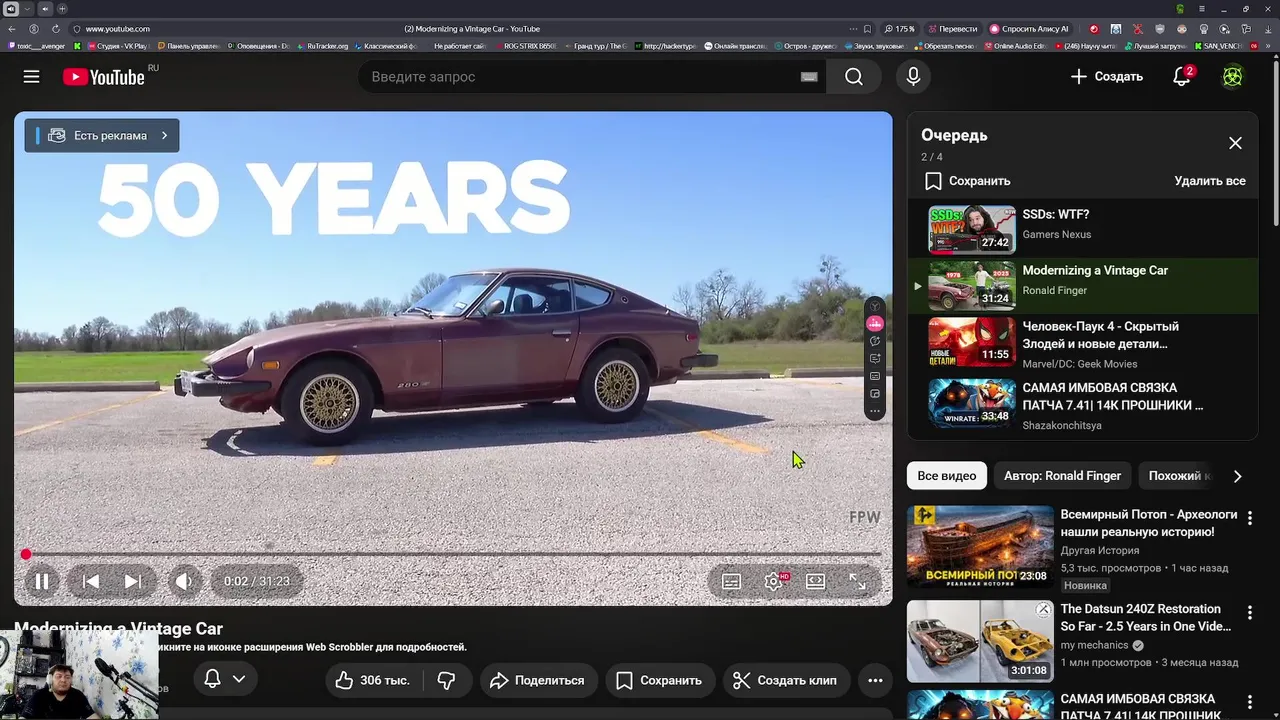Mute the video volume
Image resolution: width=1280 pixels, height=720 pixels.
coord(184,581)
